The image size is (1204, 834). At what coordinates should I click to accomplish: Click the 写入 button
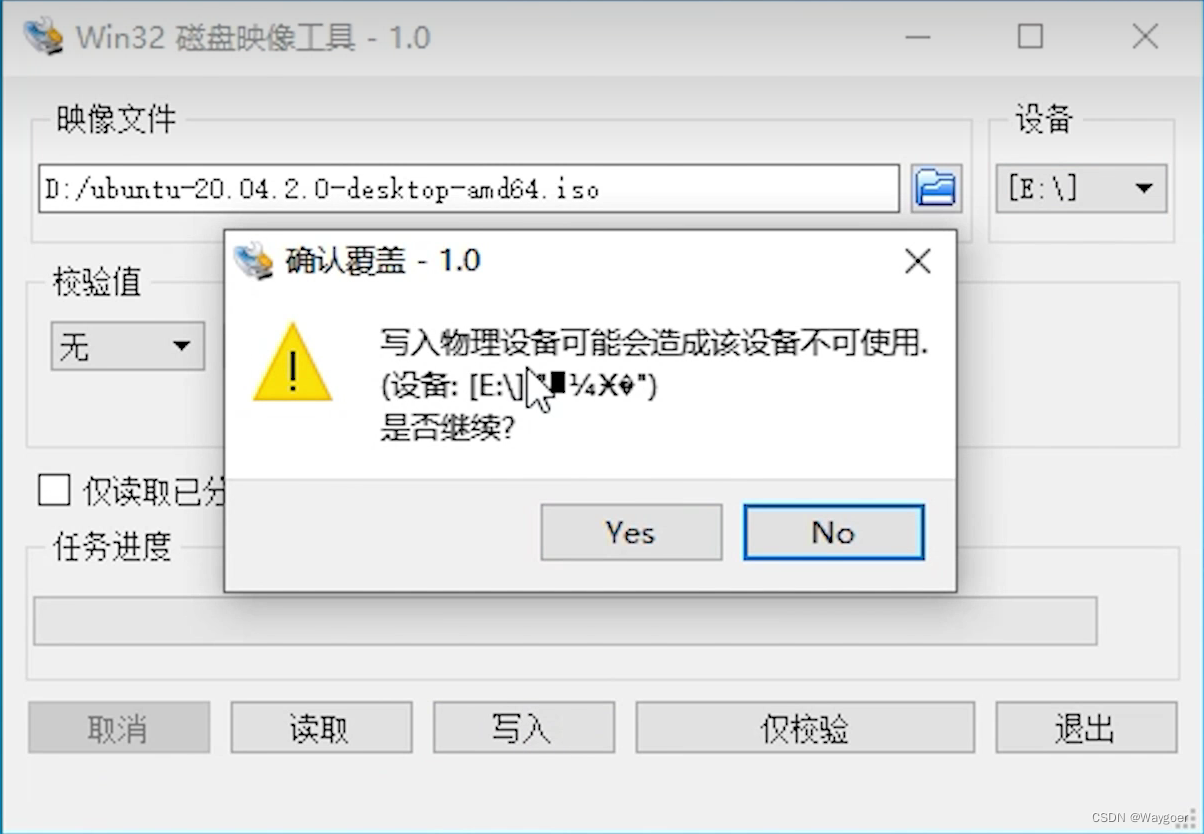pos(523,727)
